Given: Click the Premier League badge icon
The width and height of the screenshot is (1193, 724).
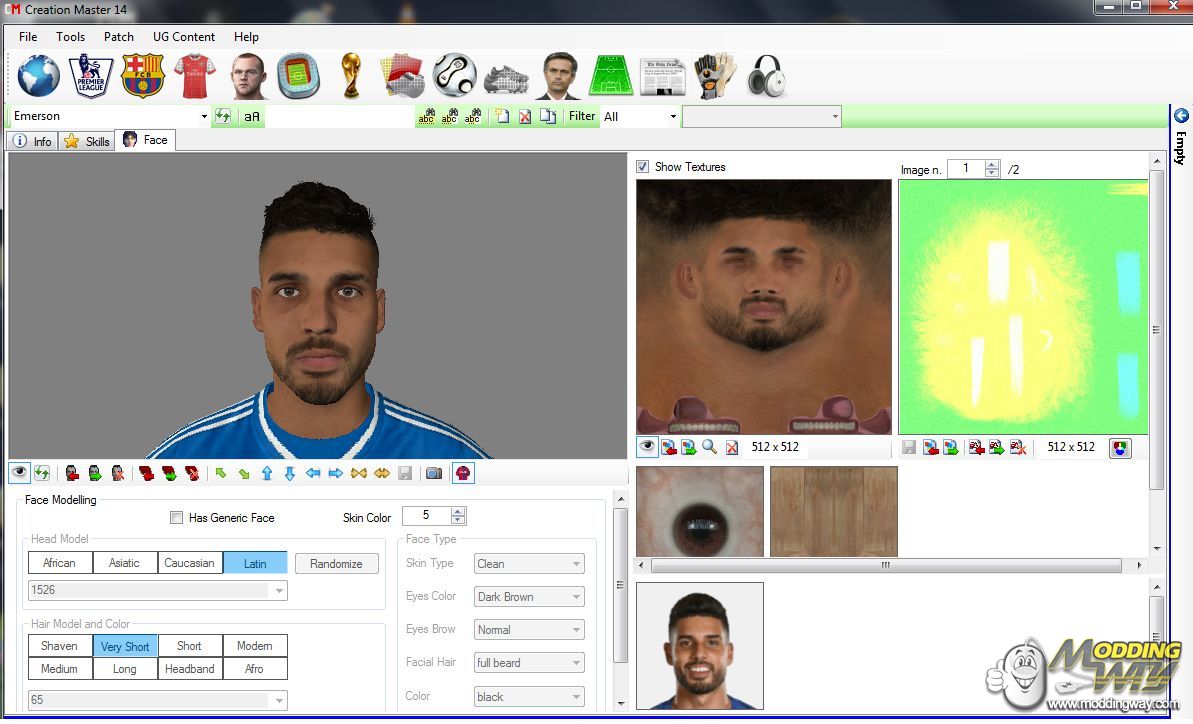Looking at the screenshot, I should (90, 76).
